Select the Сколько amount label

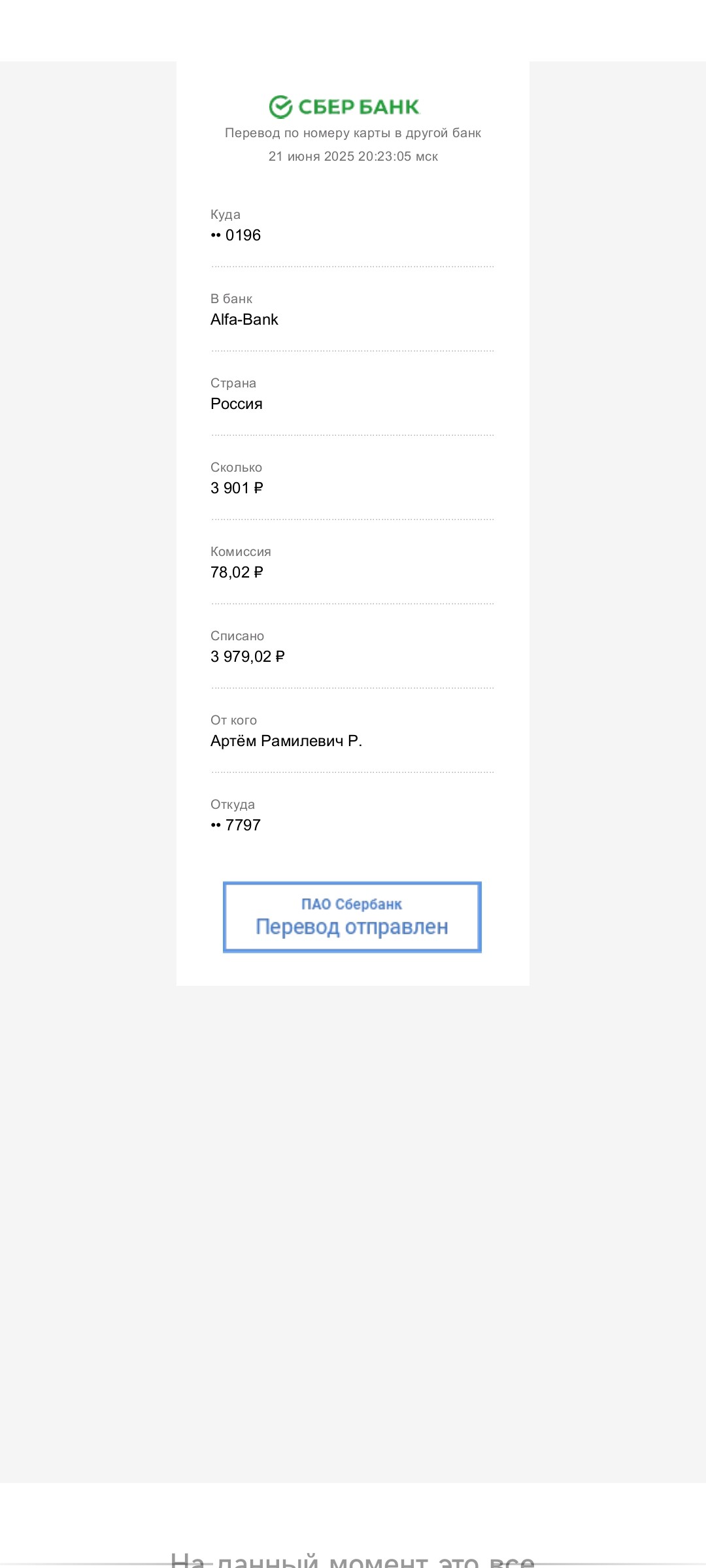coord(236,468)
